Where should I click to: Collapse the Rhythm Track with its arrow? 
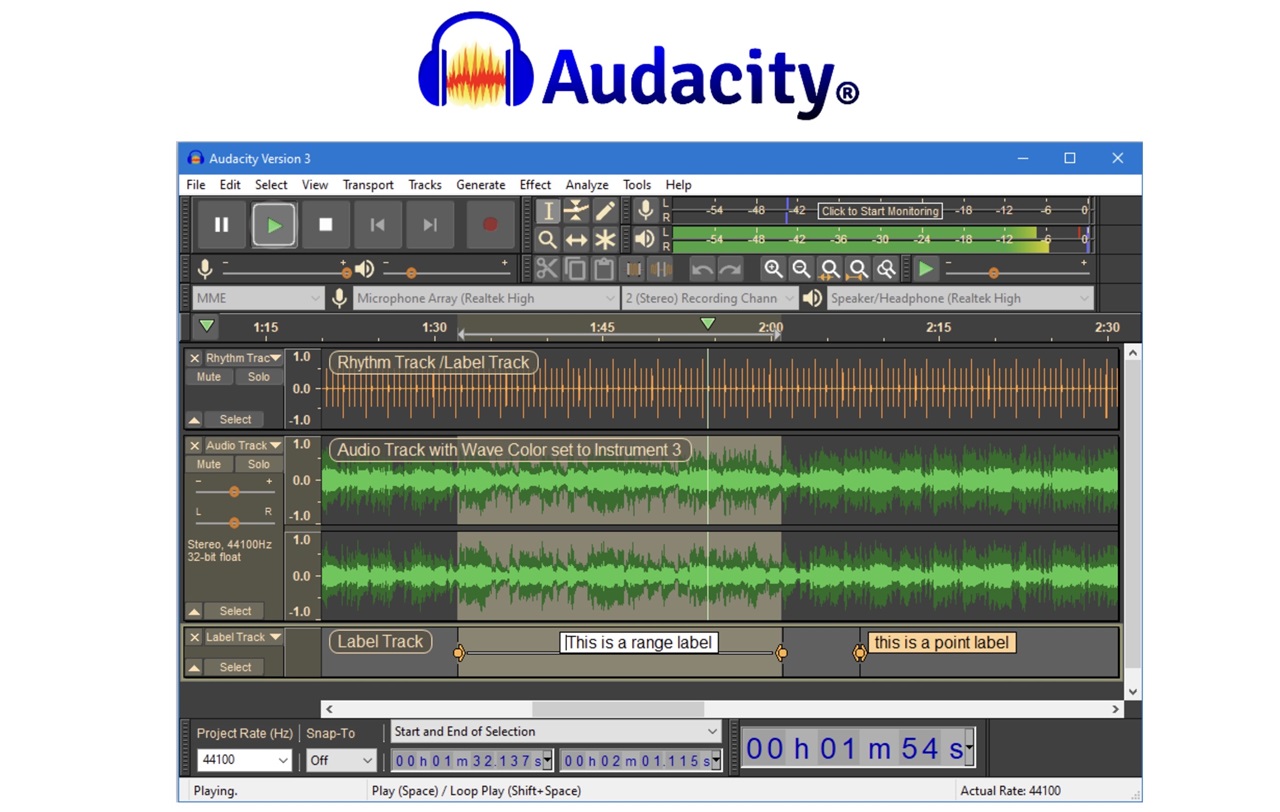click(194, 420)
